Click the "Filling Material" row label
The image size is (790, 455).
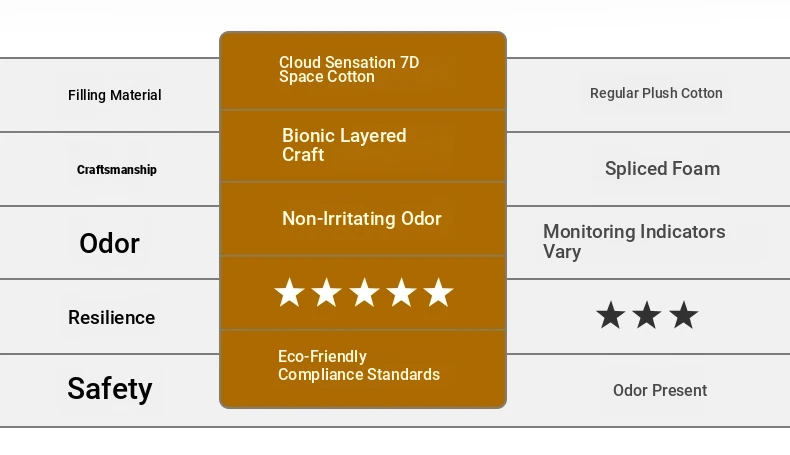click(x=115, y=95)
